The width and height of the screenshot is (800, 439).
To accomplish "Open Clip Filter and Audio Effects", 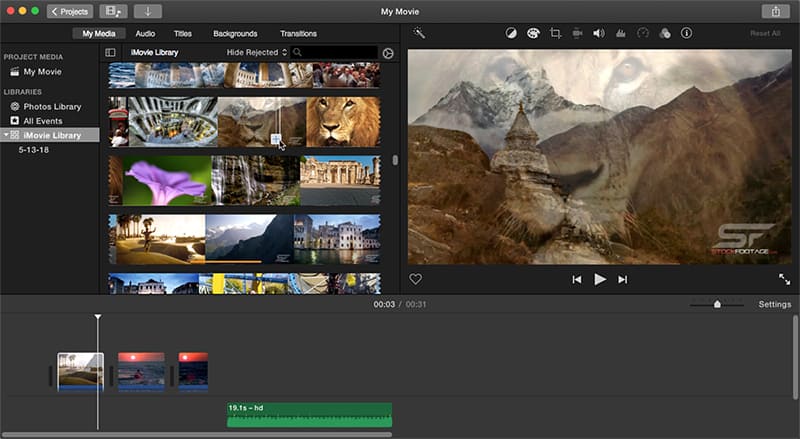I will coord(665,33).
